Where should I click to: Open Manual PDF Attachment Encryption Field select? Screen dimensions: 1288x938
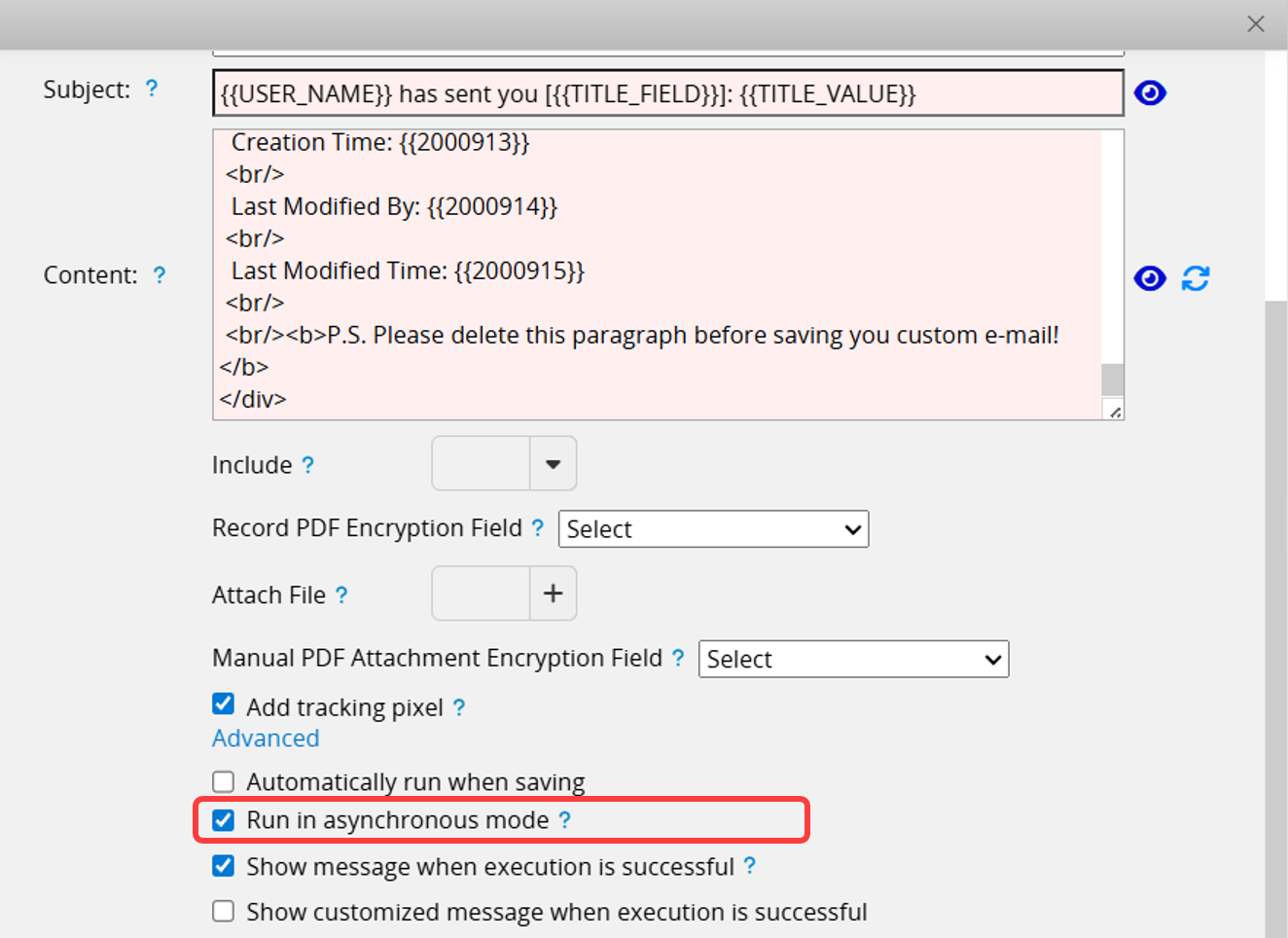click(x=853, y=660)
